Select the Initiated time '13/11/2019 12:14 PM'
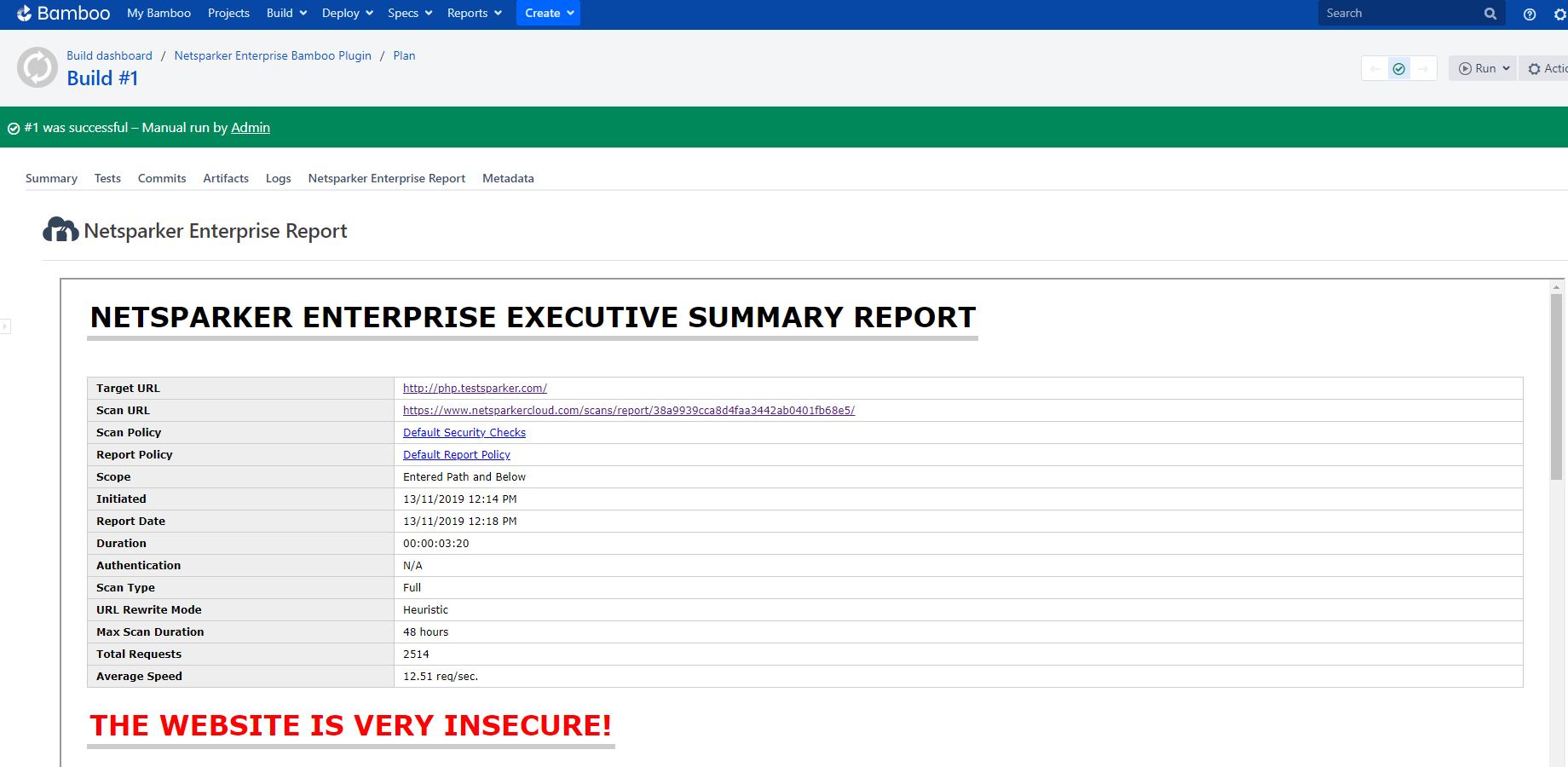The width and height of the screenshot is (1568, 767). tap(460, 499)
